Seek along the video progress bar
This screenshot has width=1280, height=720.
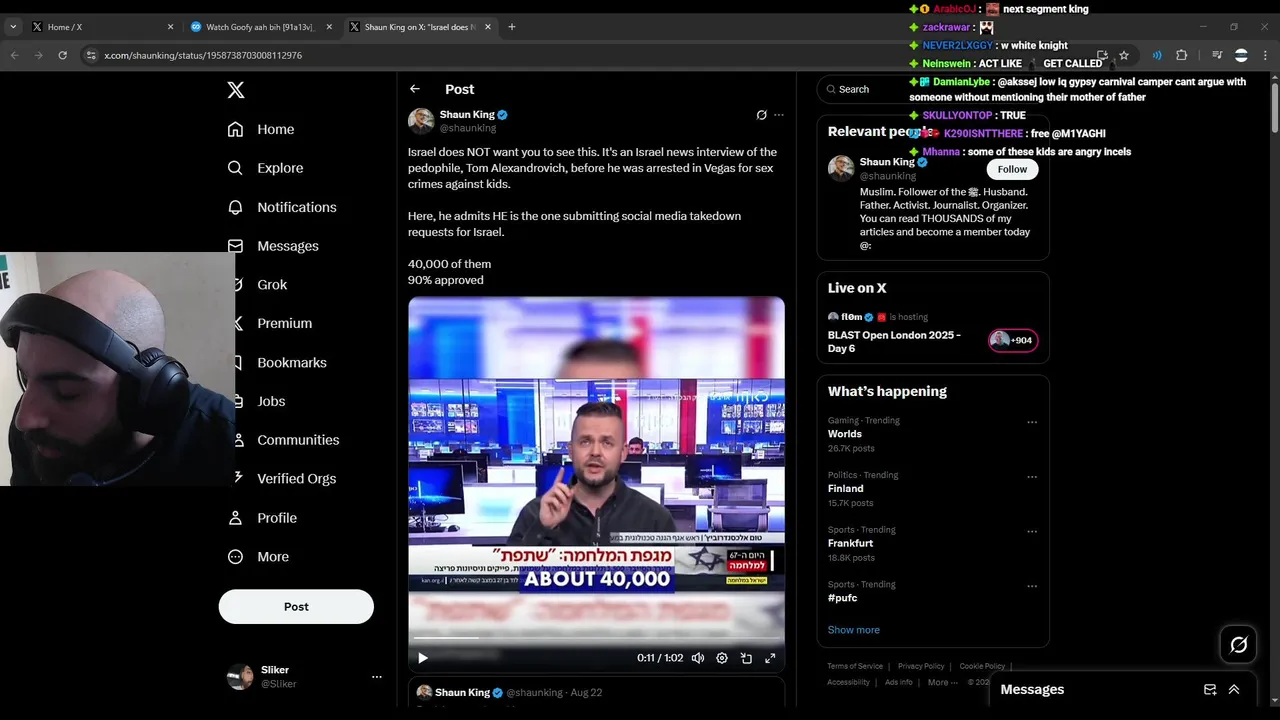coord(596,638)
